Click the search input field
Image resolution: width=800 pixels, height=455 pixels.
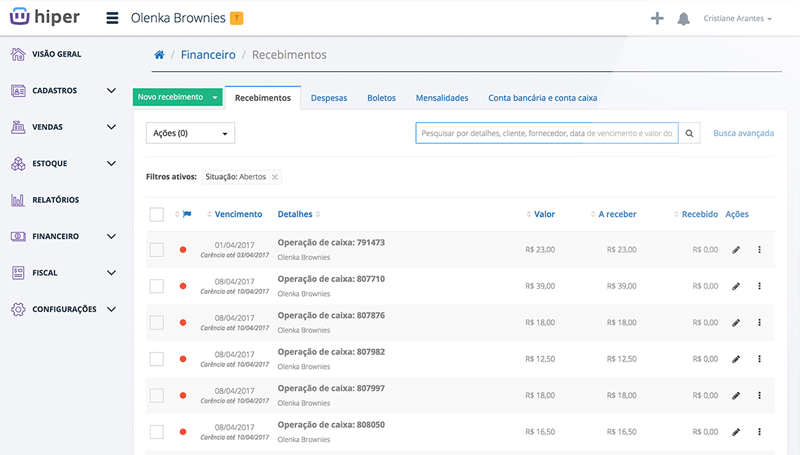(x=546, y=133)
